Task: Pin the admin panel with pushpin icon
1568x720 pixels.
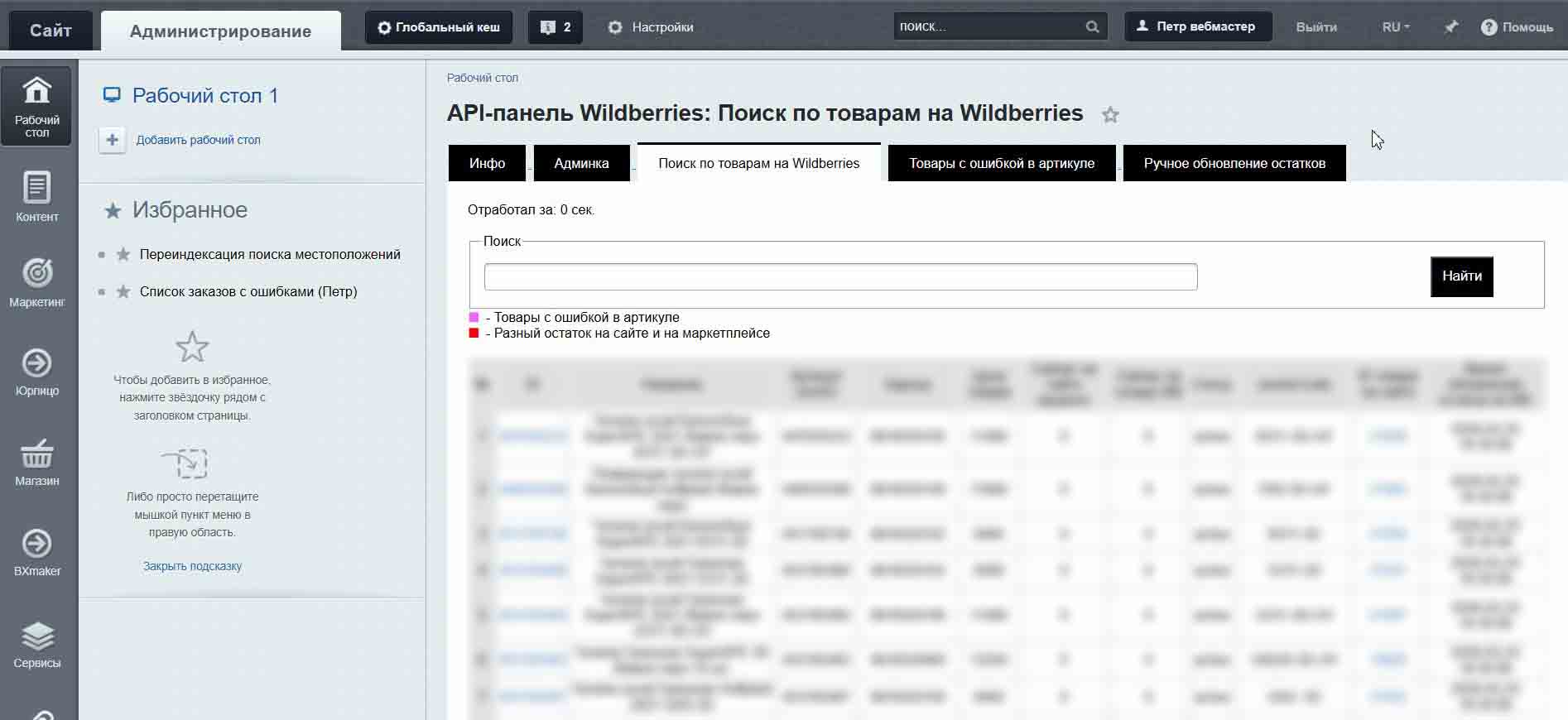Action: [x=1450, y=26]
